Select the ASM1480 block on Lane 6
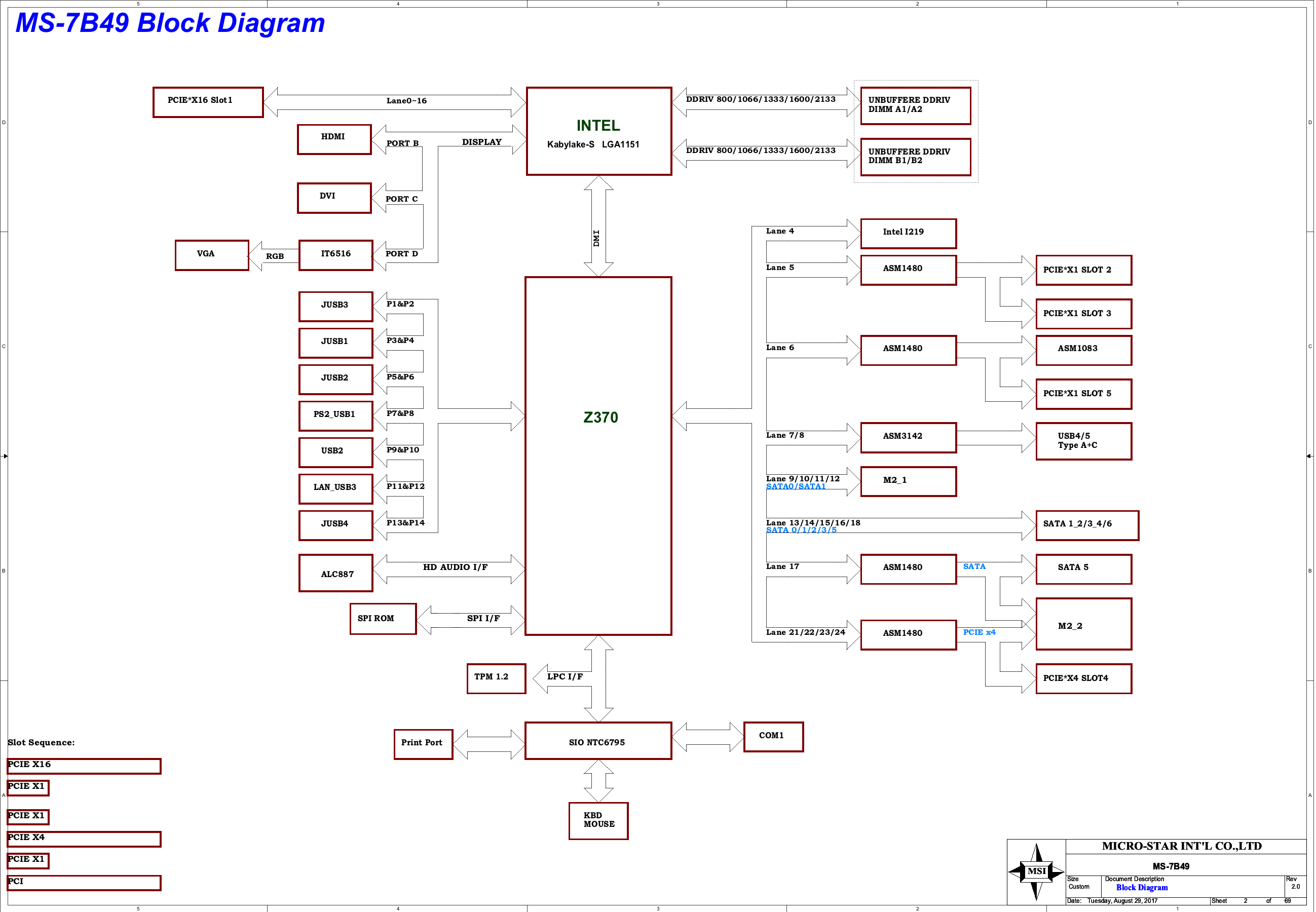Viewport: 1316px width, 912px height. pyautogui.click(x=908, y=350)
